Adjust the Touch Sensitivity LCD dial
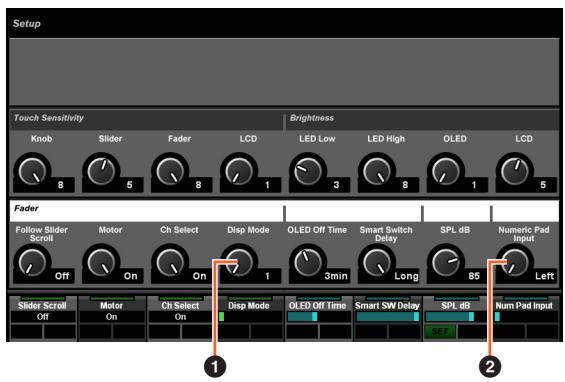 click(x=239, y=171)
